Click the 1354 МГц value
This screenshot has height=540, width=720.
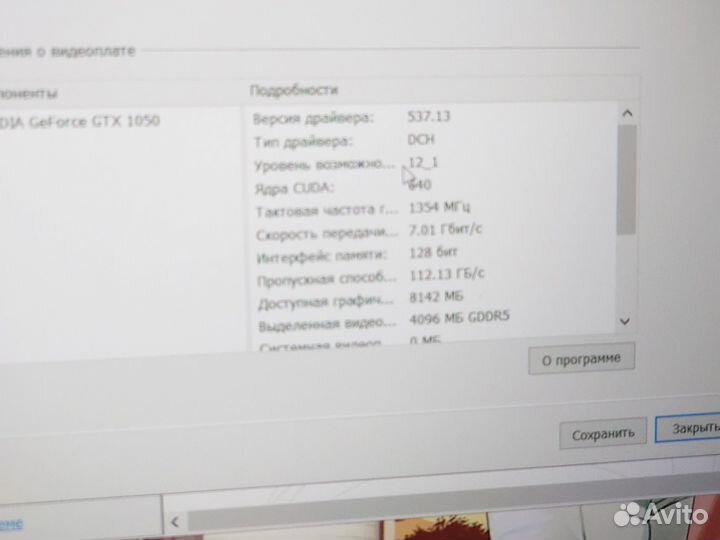[x=439, y=208]
